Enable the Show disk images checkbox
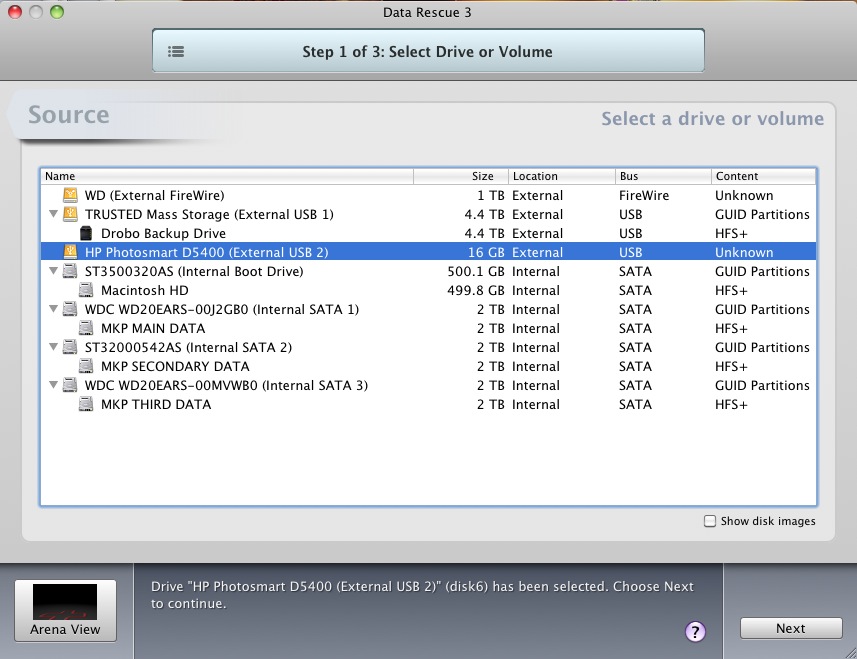 point(710,521)
